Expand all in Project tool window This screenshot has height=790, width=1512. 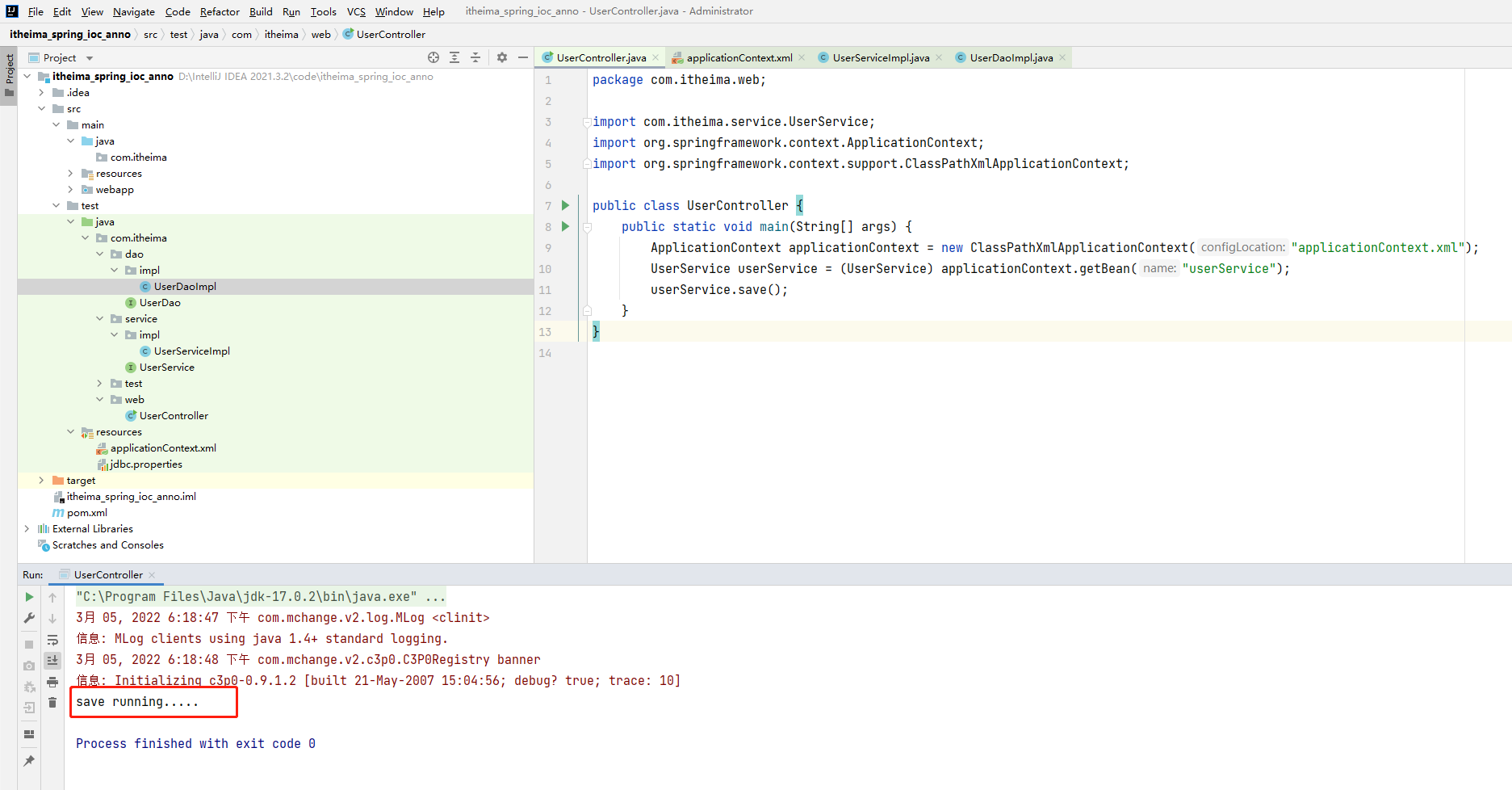click(x=454, y=57)
